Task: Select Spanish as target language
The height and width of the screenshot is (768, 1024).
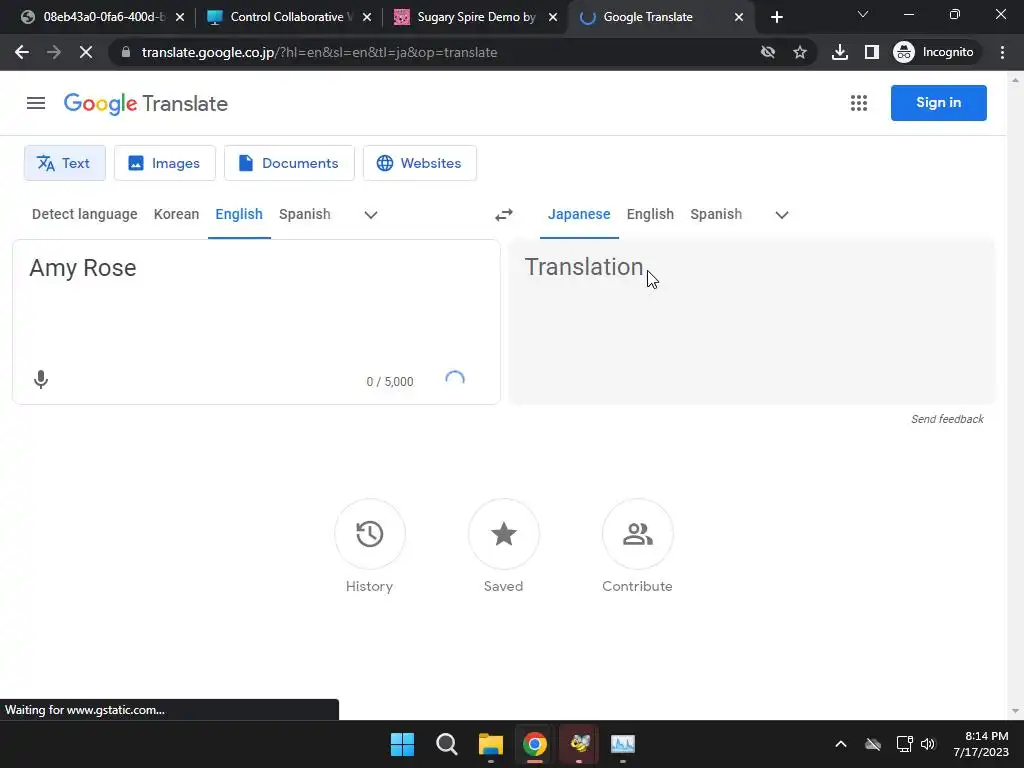Action: [716, 214]
